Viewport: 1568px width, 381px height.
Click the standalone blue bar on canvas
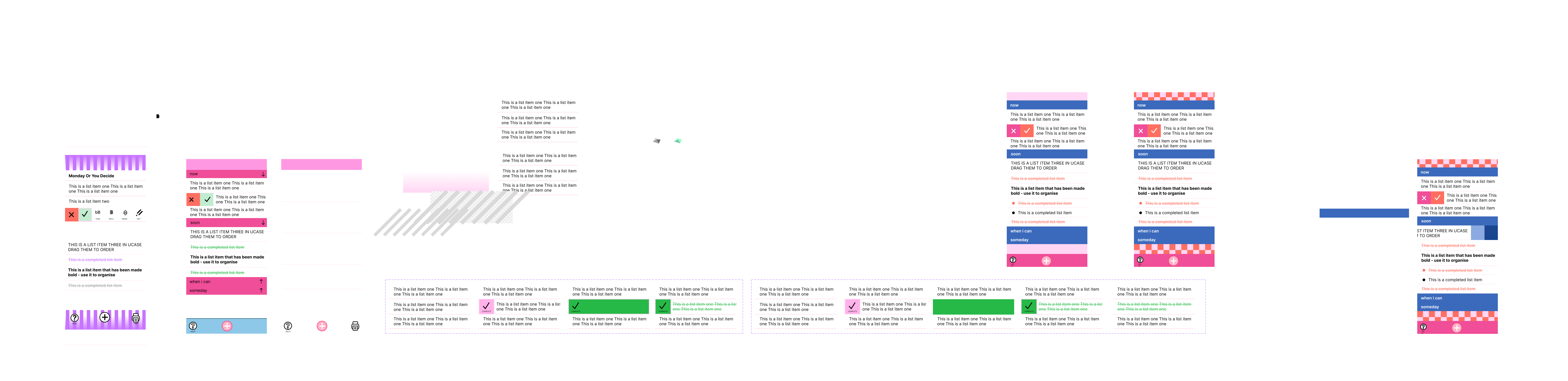1364,213
